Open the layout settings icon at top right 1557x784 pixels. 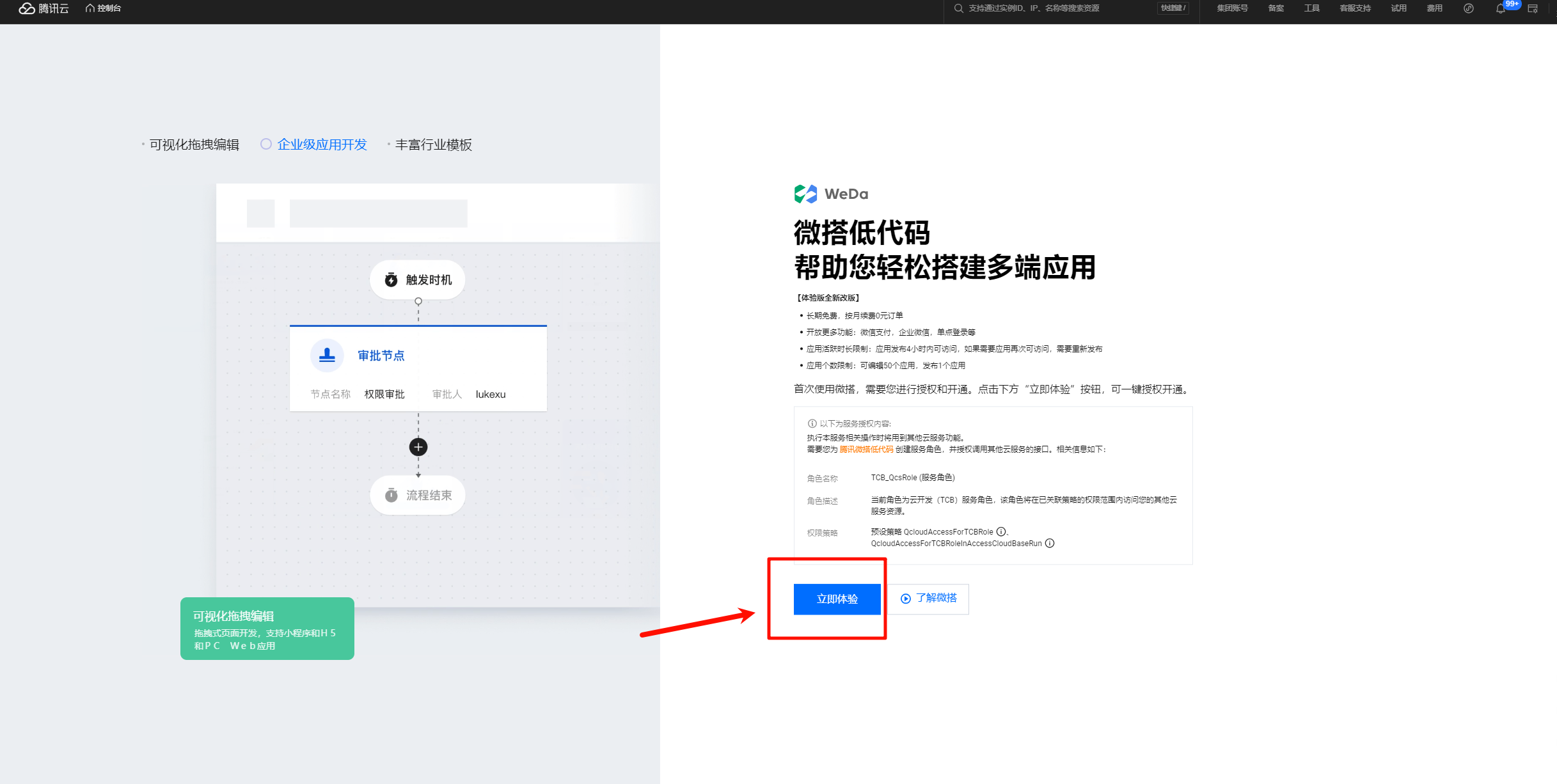pyautogui.click(x=1533, y=8)
